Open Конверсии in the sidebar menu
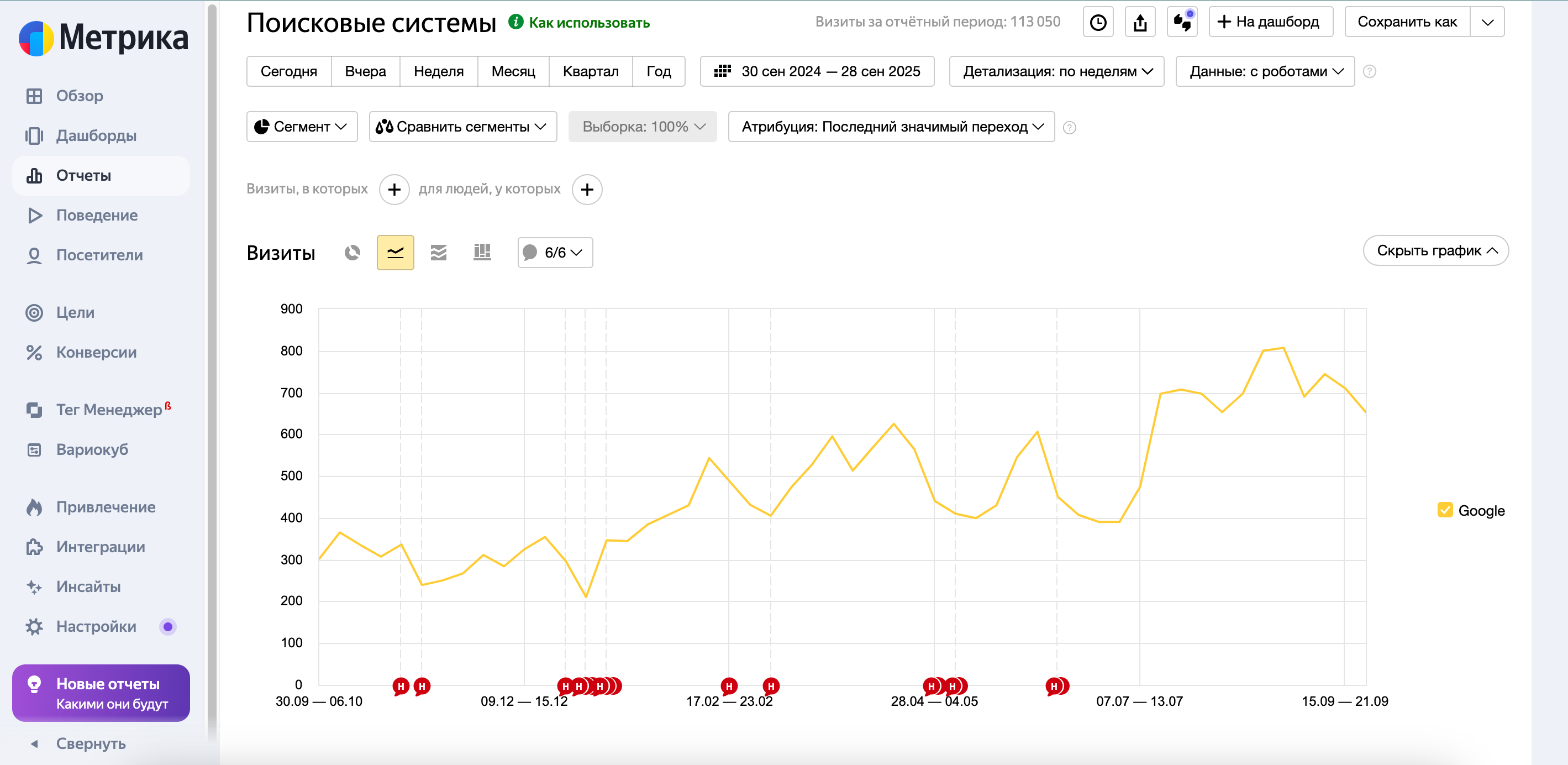 (x=96, y=352)
